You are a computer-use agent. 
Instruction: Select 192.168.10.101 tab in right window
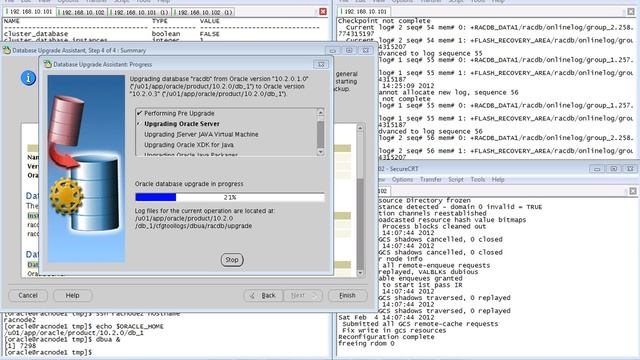364,11
